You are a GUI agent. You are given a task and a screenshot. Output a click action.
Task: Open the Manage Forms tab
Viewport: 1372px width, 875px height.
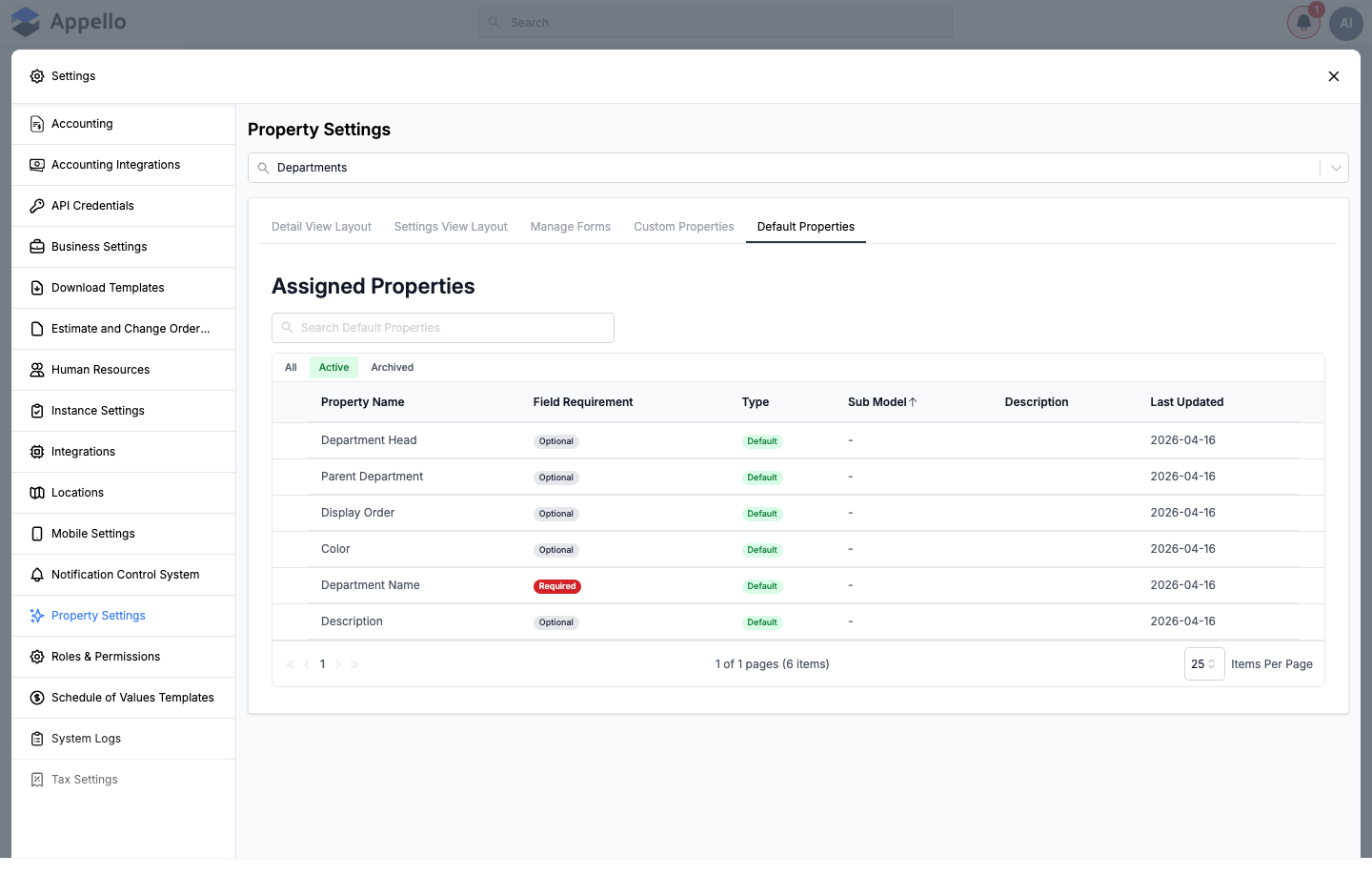click(x=571, y=227)
